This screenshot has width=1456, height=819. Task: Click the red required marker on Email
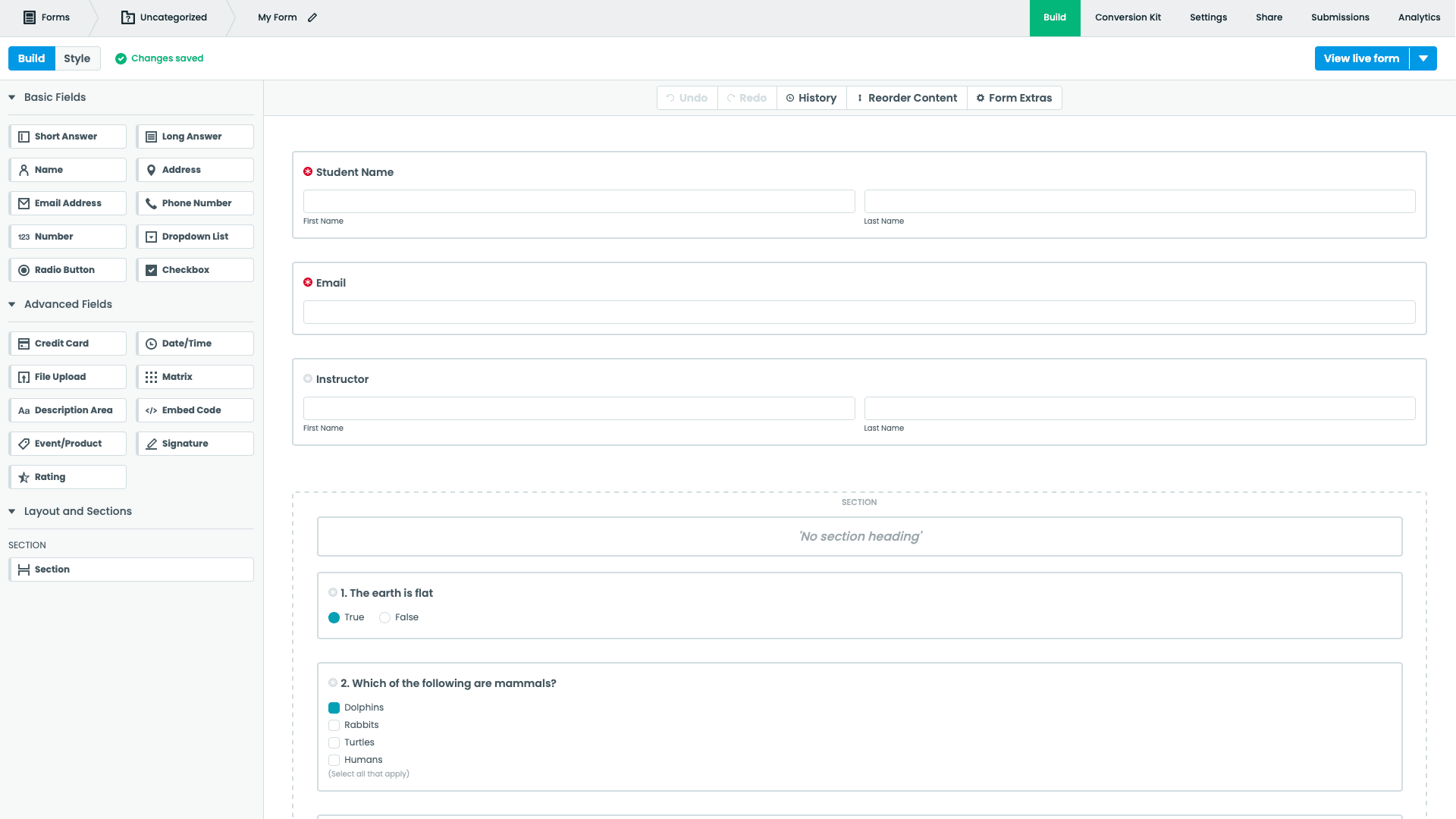point(308,282)
